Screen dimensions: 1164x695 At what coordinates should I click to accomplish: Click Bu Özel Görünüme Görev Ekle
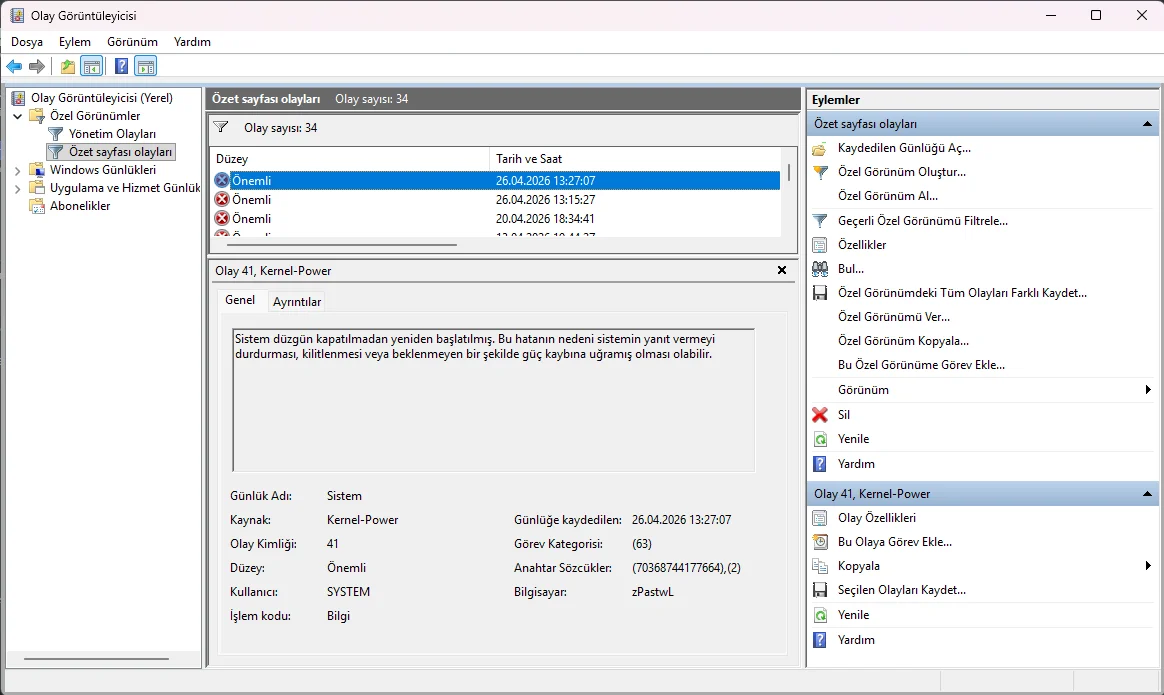point(921,365)
